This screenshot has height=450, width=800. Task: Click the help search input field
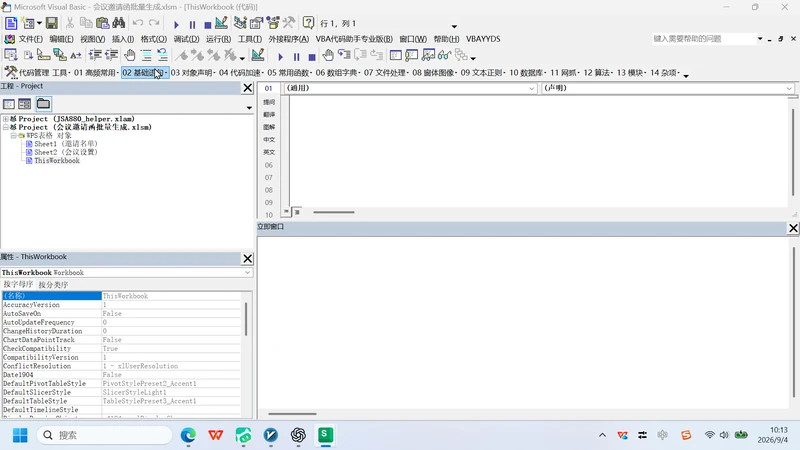(703, 39)
